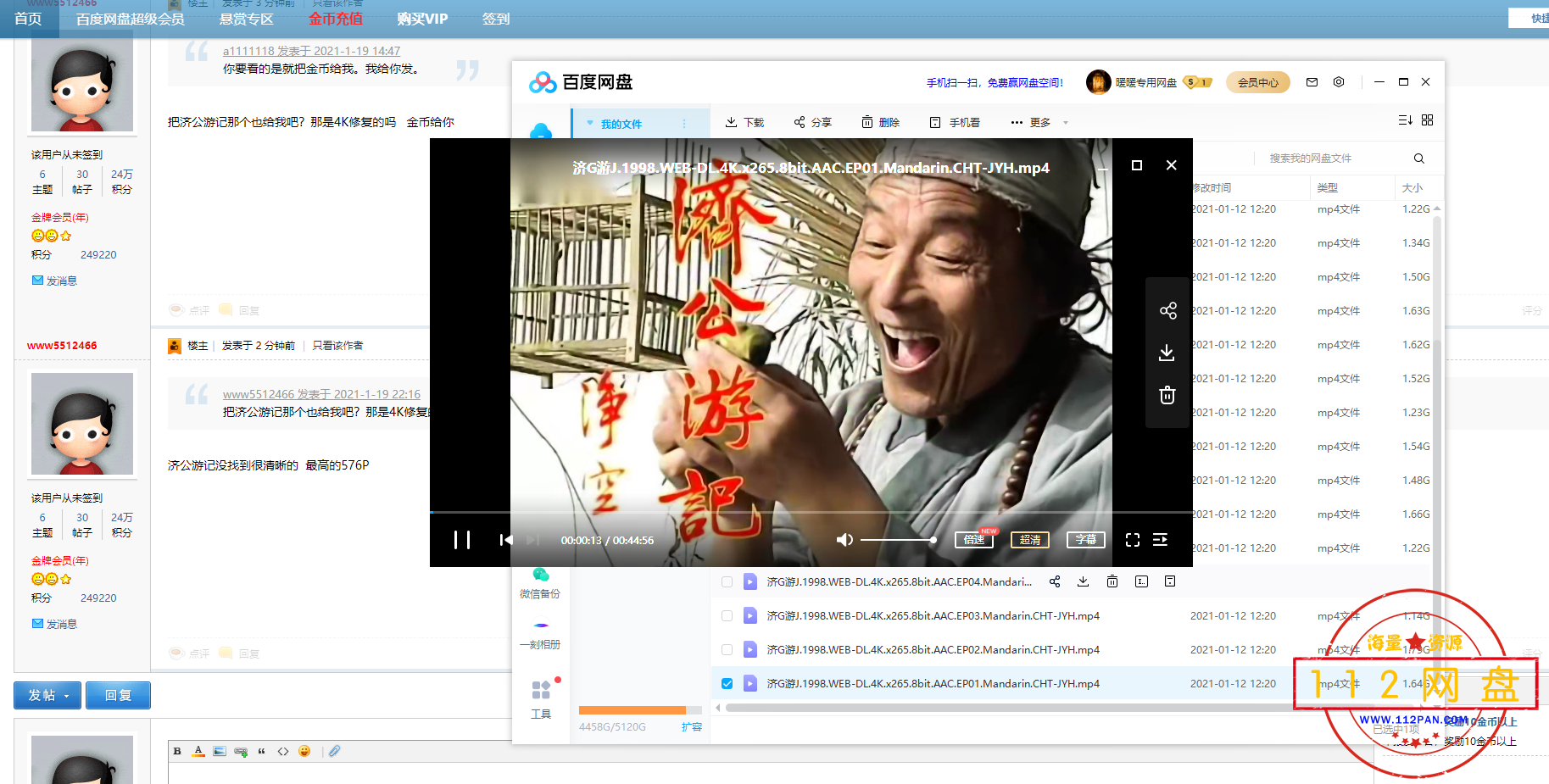This screenshot has height=784, width=1549.
Task: Open Baidu Netdisk settings gear icon
Action: [1339, 82]
